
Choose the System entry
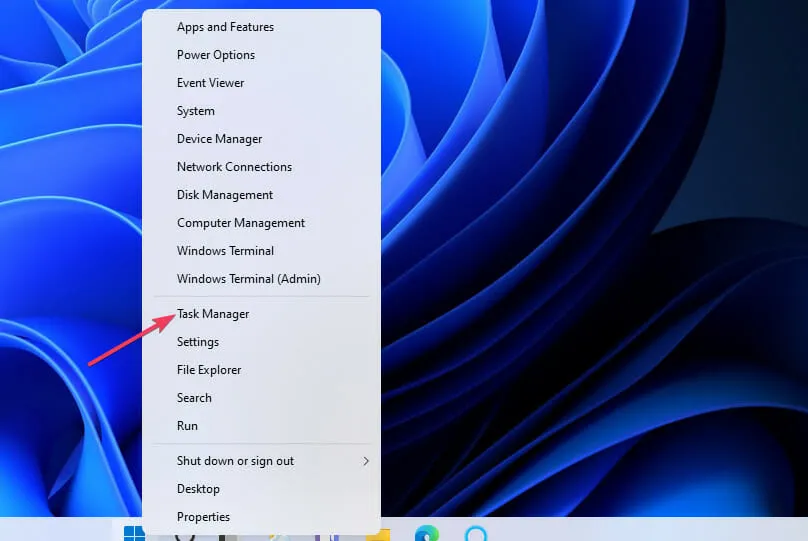point(196,111)
